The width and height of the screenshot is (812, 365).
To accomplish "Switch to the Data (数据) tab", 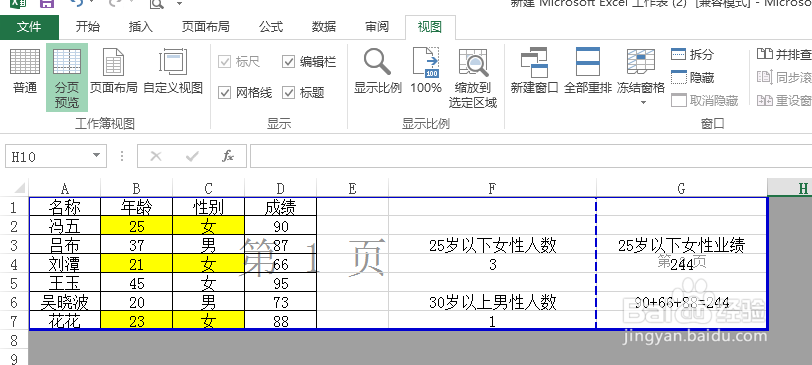I will (324, 27).
